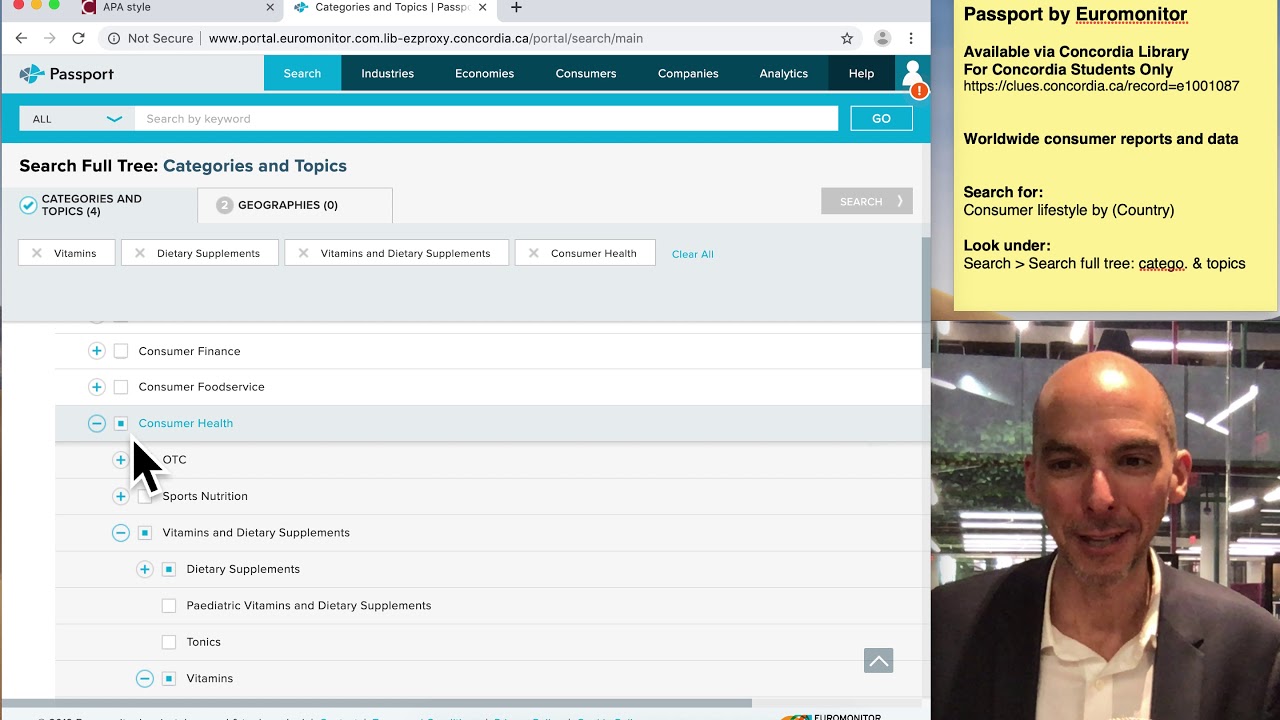Open the ALL search scope dropdown
This screenshot has width=1280, height=720.
77,118
